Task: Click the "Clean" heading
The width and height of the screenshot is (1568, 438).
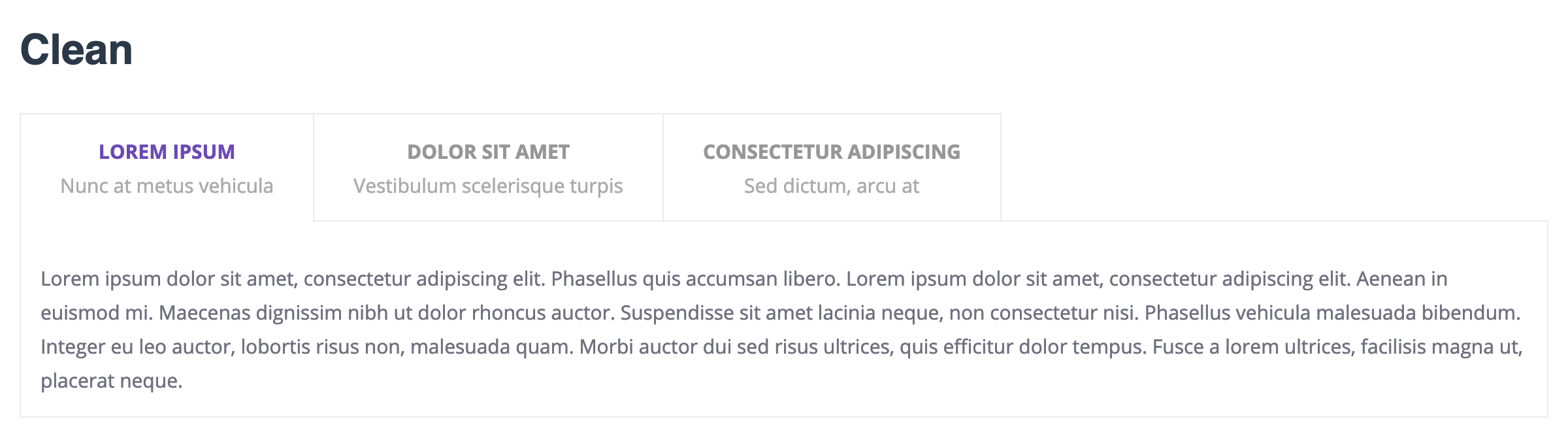Action: coord(76,50)
